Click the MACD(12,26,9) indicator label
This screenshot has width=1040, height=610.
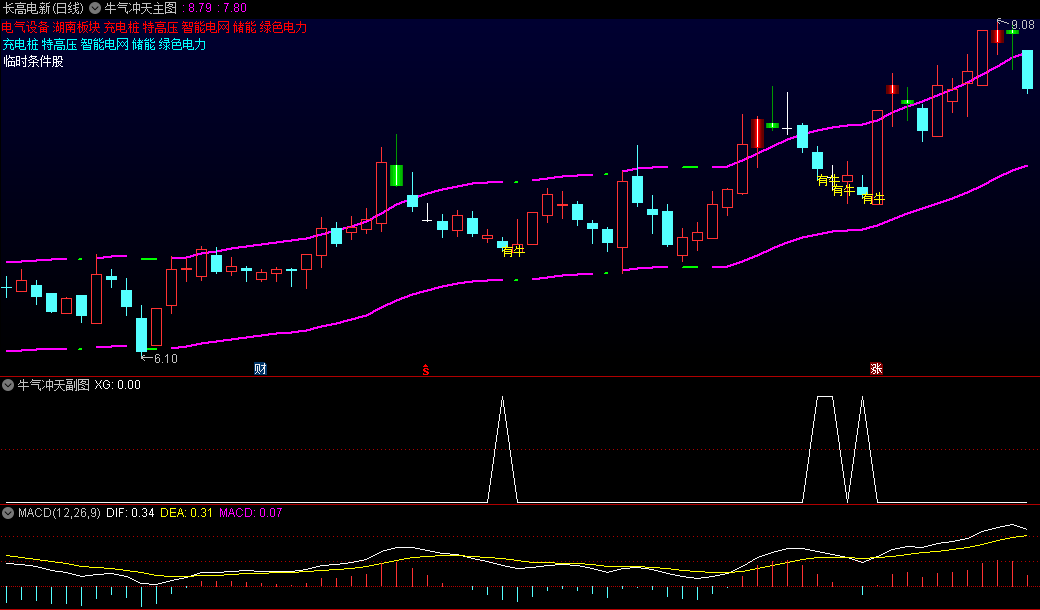click(x=60, y=513)
